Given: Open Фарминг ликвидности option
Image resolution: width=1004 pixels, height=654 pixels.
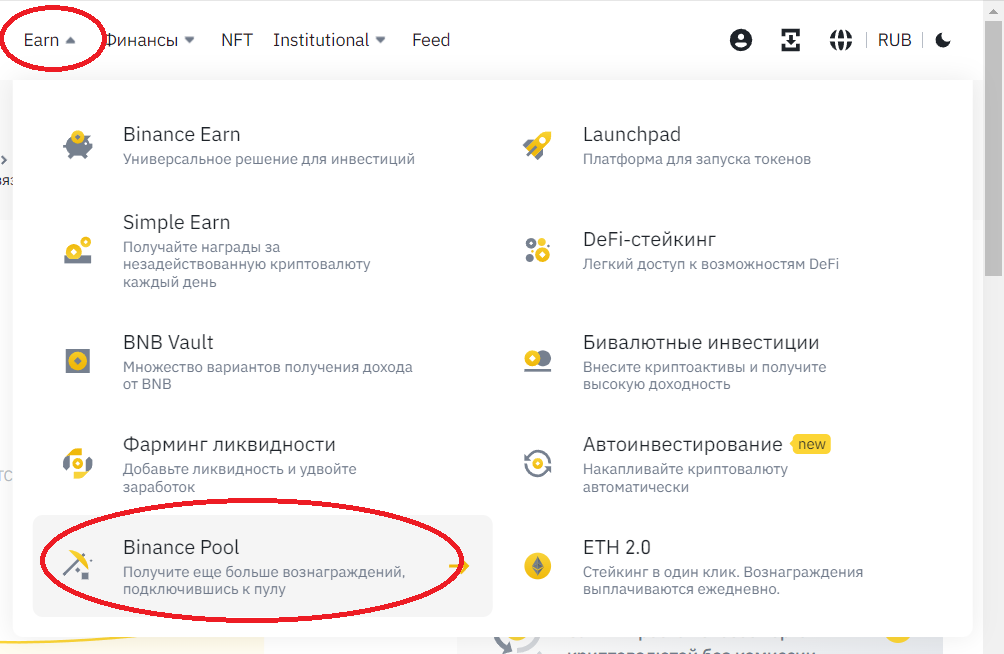Looking at the screenshot, I should click(229, 445).
